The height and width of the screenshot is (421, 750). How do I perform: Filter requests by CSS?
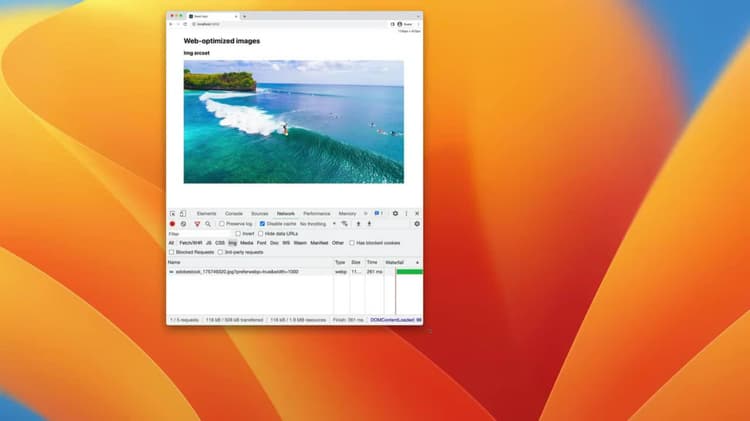(220, 243)
